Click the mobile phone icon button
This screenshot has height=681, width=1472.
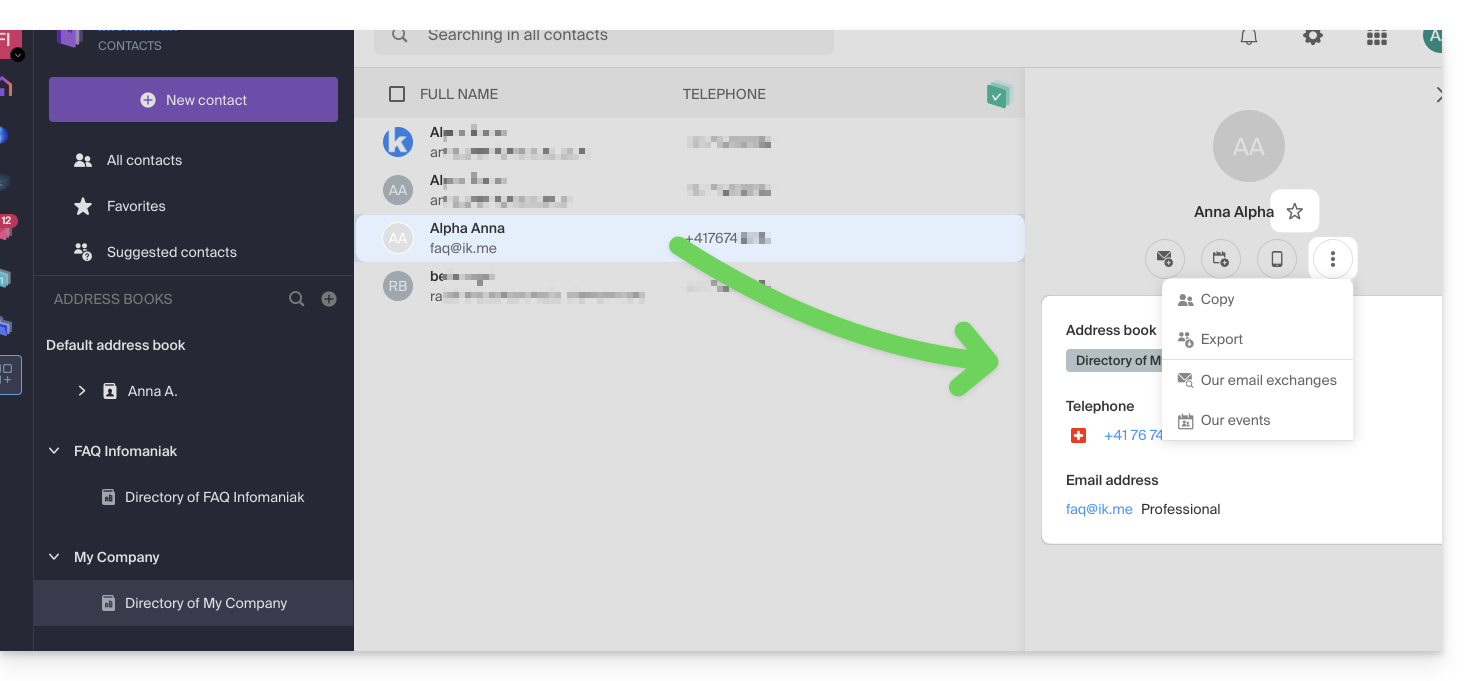tap(1277, 259)
